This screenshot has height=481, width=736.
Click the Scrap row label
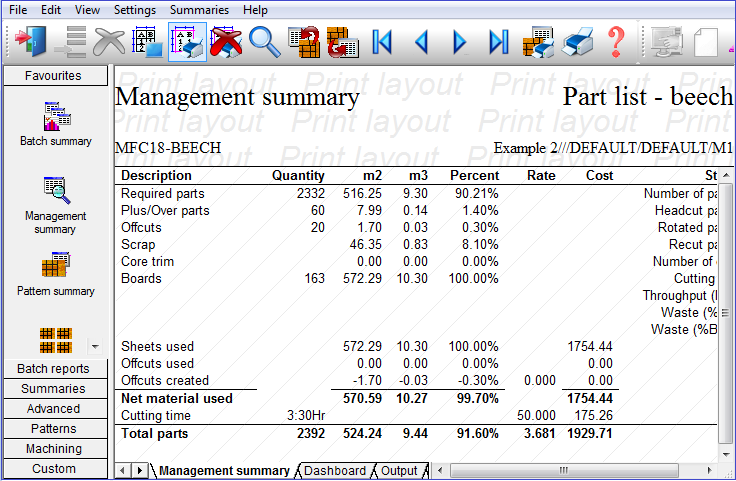(138, 244)
